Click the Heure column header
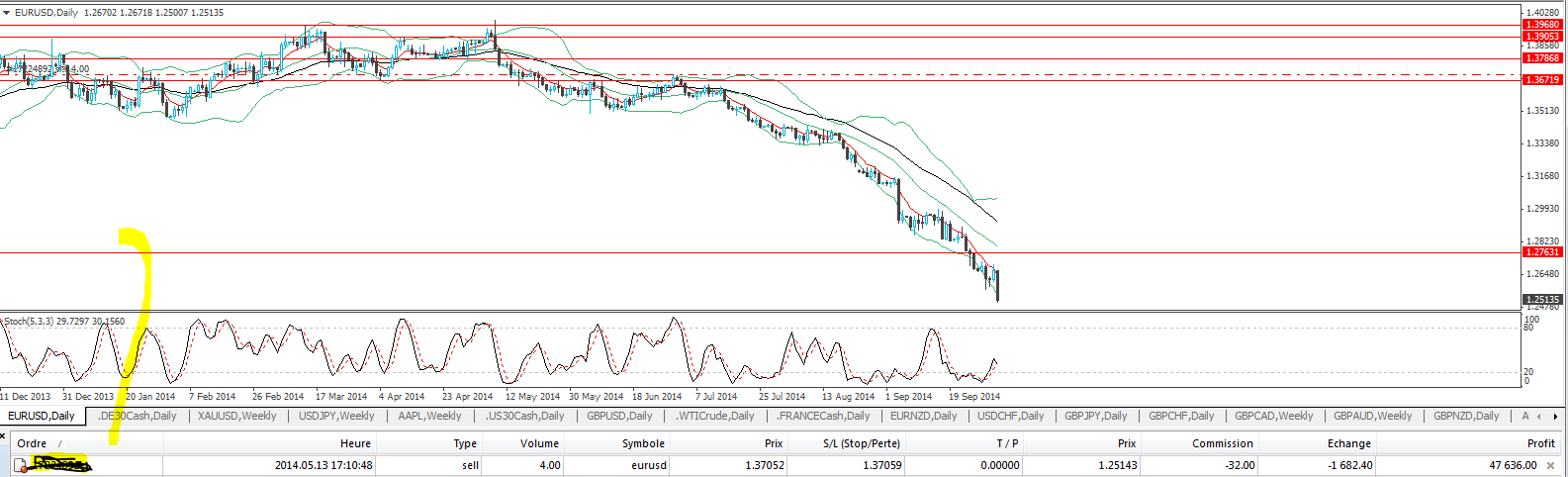 [x=355, y=443]
